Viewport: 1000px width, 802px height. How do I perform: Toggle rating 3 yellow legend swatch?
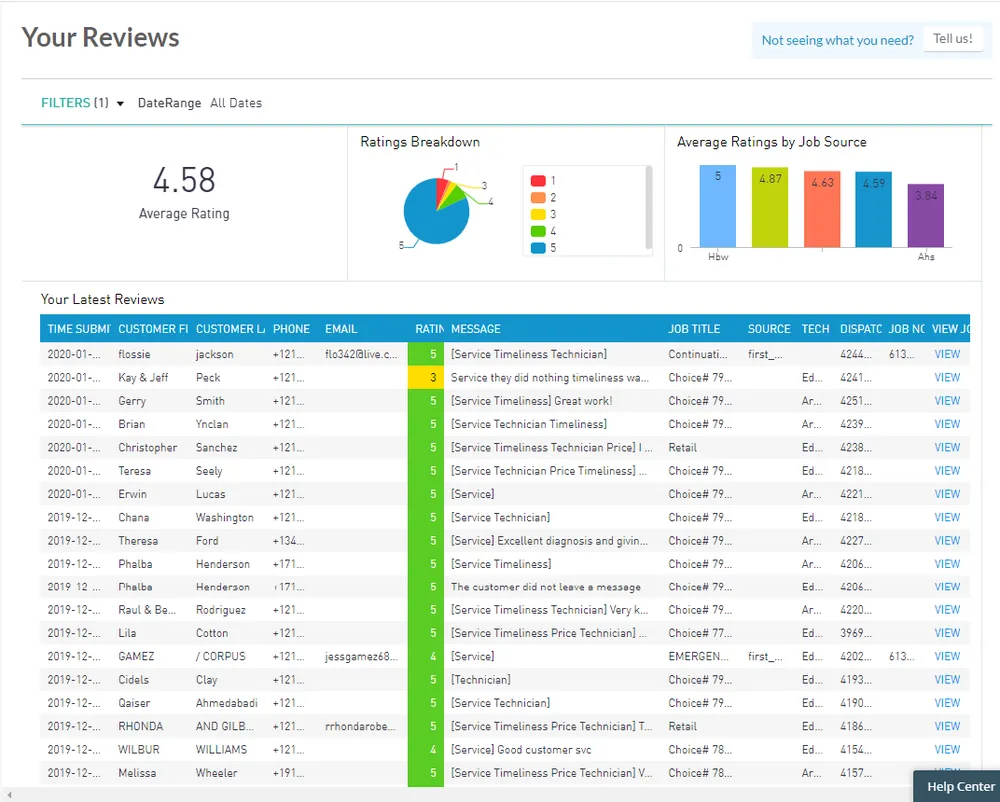pyautogui.click(x=538, y=215)
